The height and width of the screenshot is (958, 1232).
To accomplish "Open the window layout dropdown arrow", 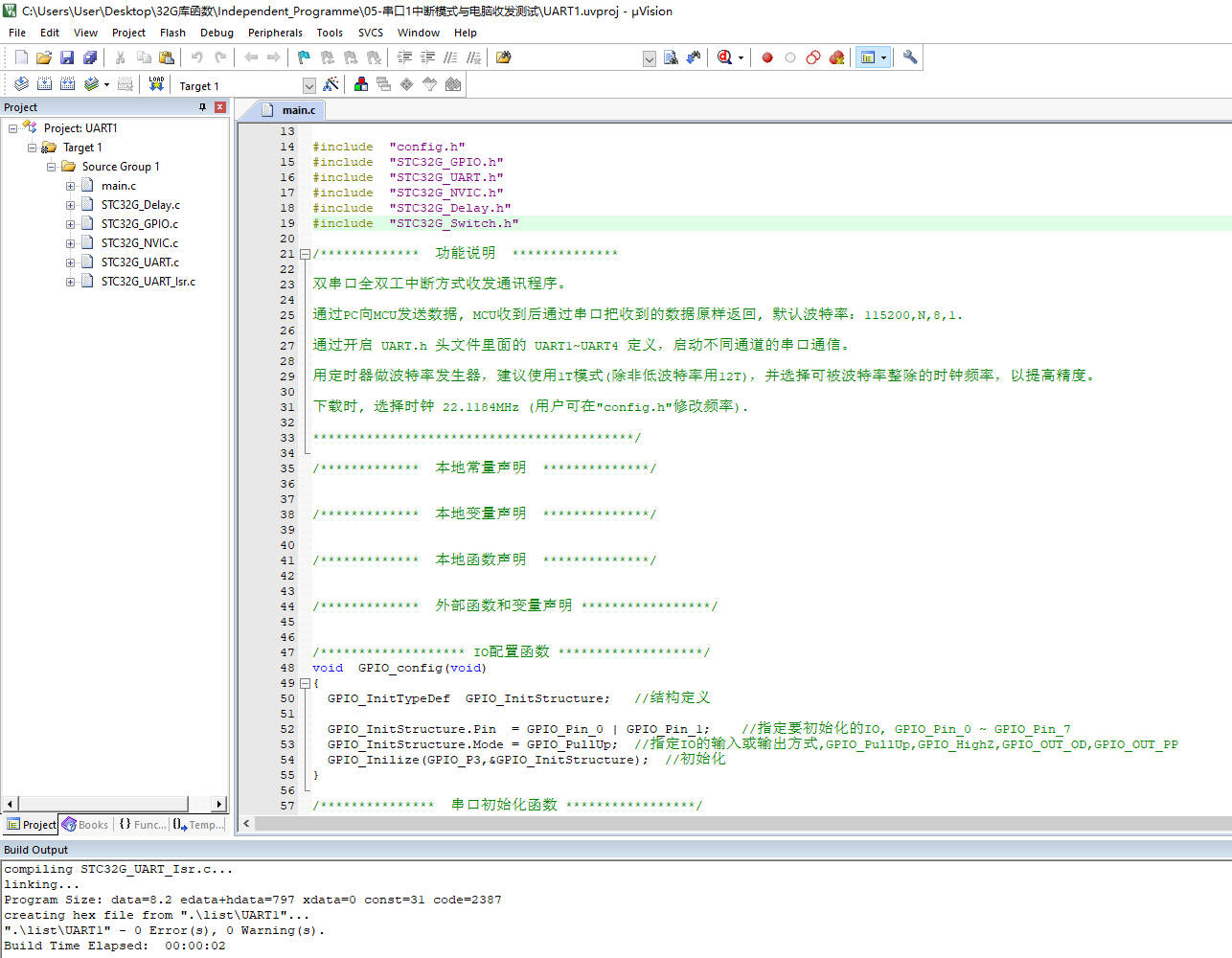I will click(x=883, y=58).
